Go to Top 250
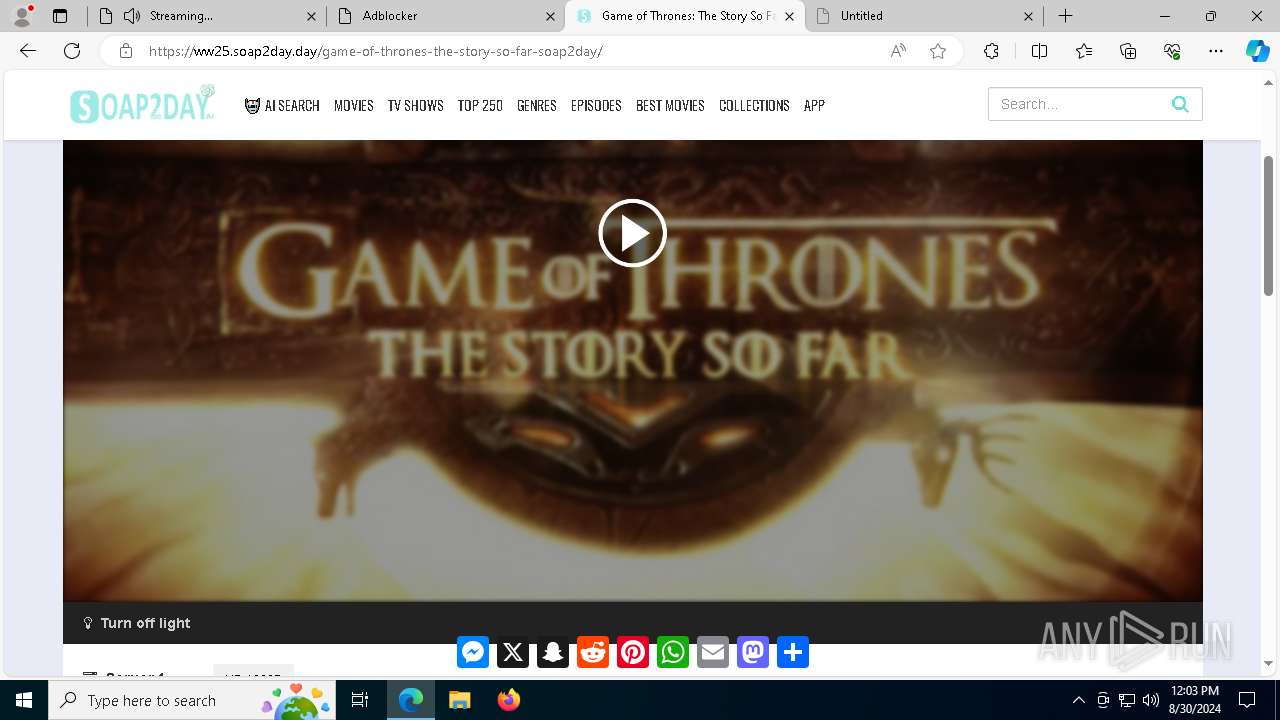 tap(480, 105)
